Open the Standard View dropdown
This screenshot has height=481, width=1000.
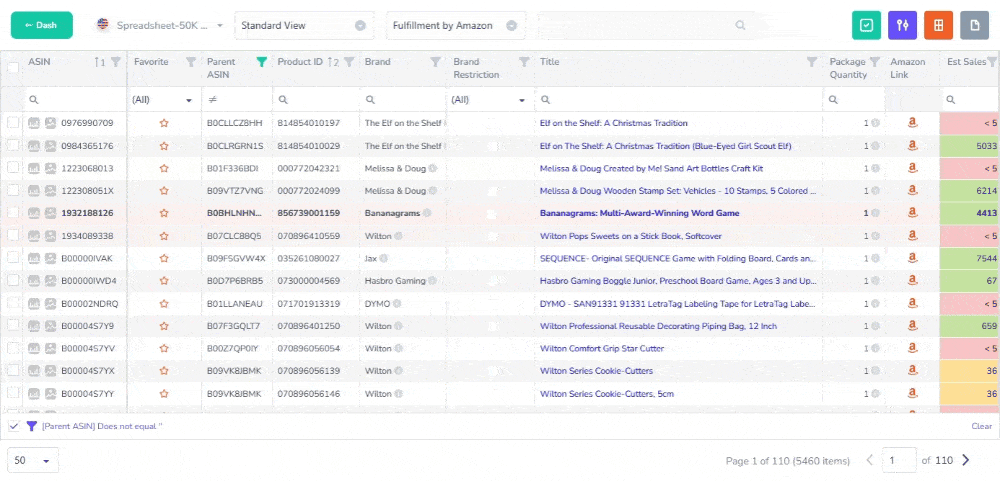pyautogui.click(x=303, y=25)
